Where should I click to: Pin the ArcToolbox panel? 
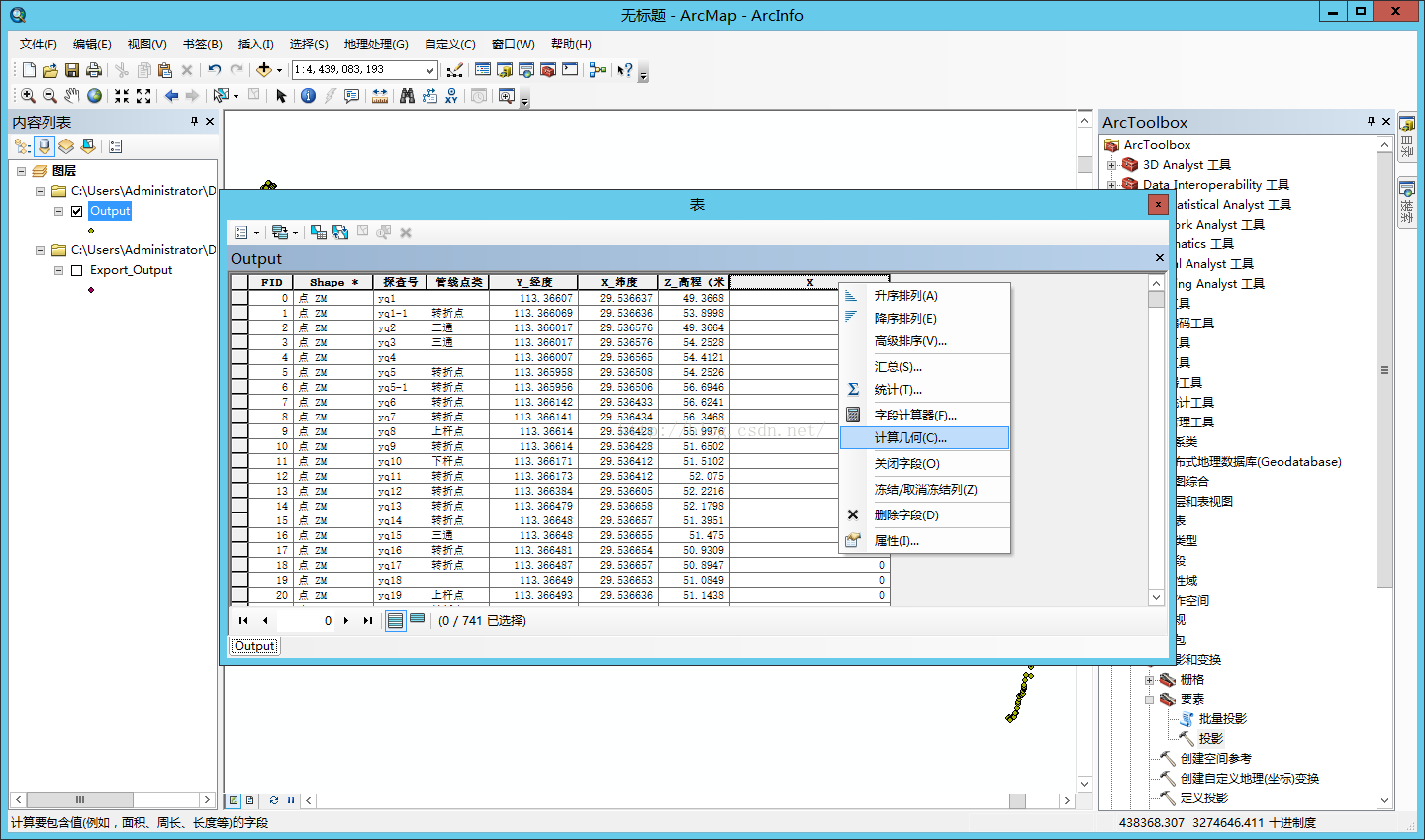pos(1371,122)
